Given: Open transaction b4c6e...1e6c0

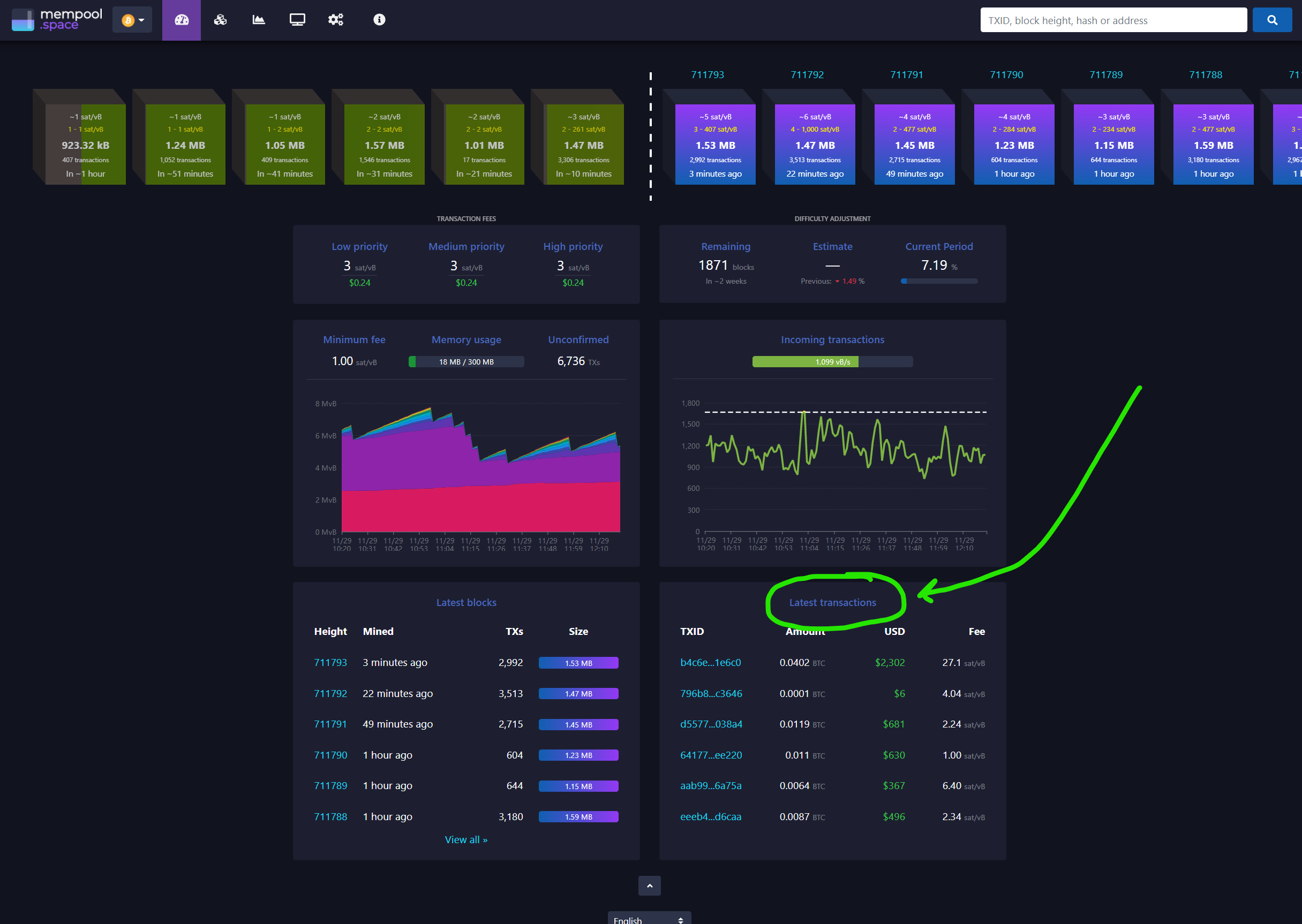Looking at the screenshot, I should [x=710, y=662].
